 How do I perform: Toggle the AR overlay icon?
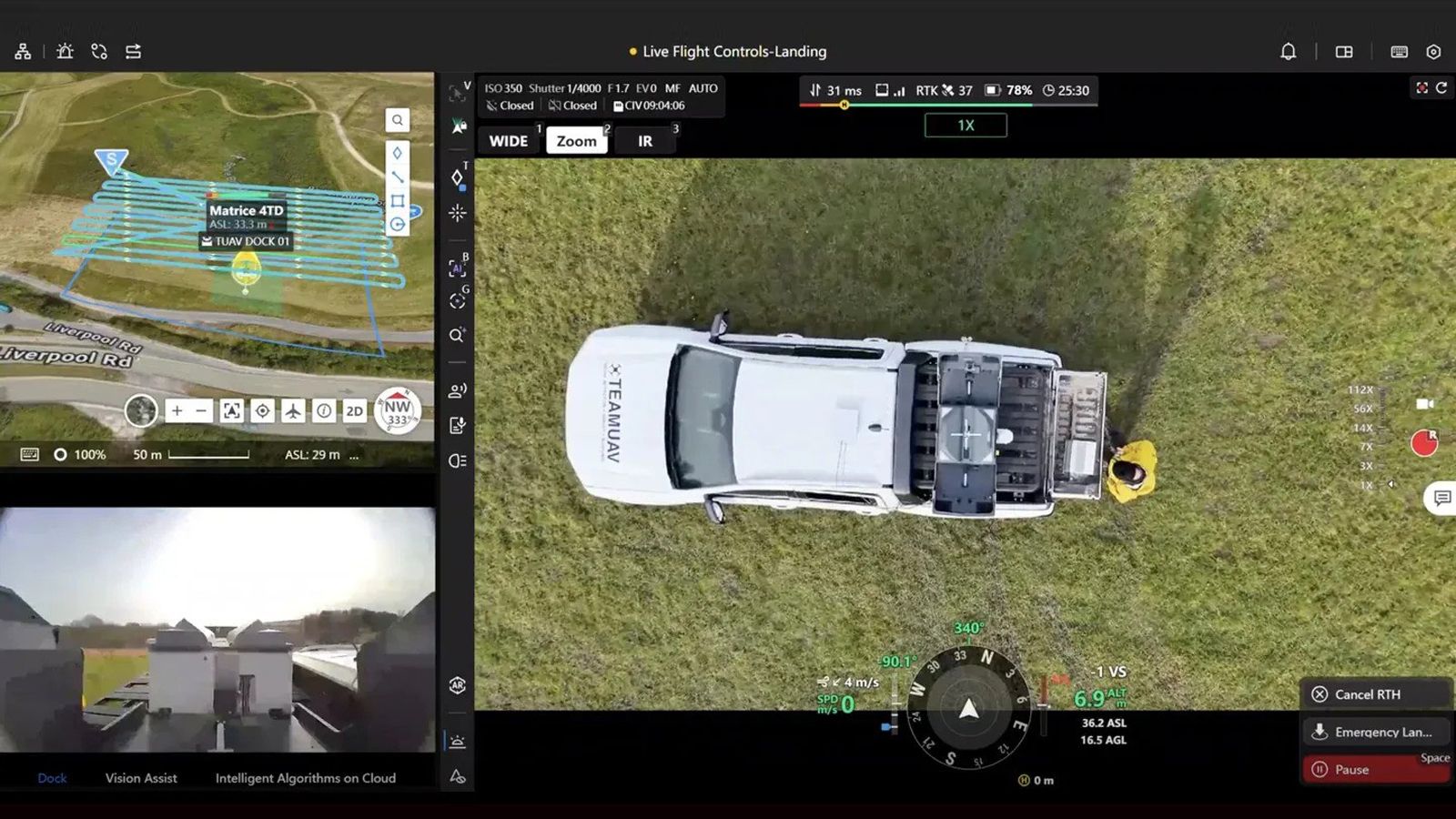[458, 685]
